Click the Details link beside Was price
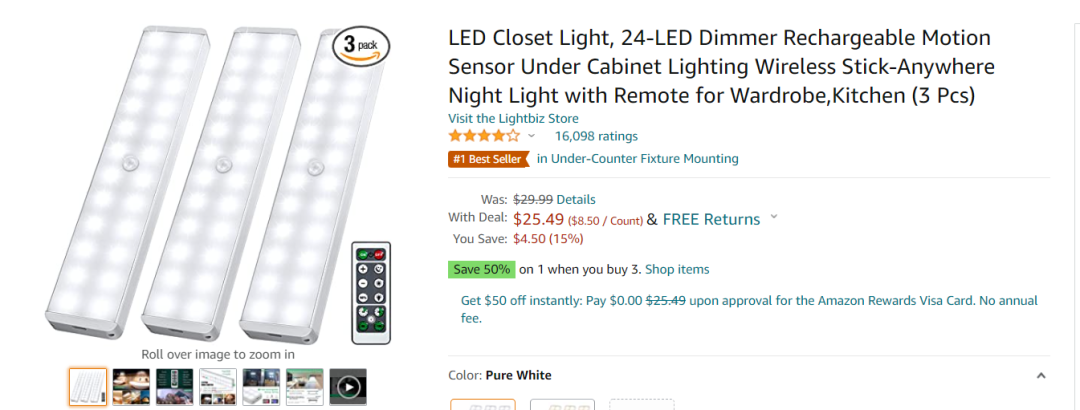The width and height of the screenshot is (1080, 410). [576, 199]
